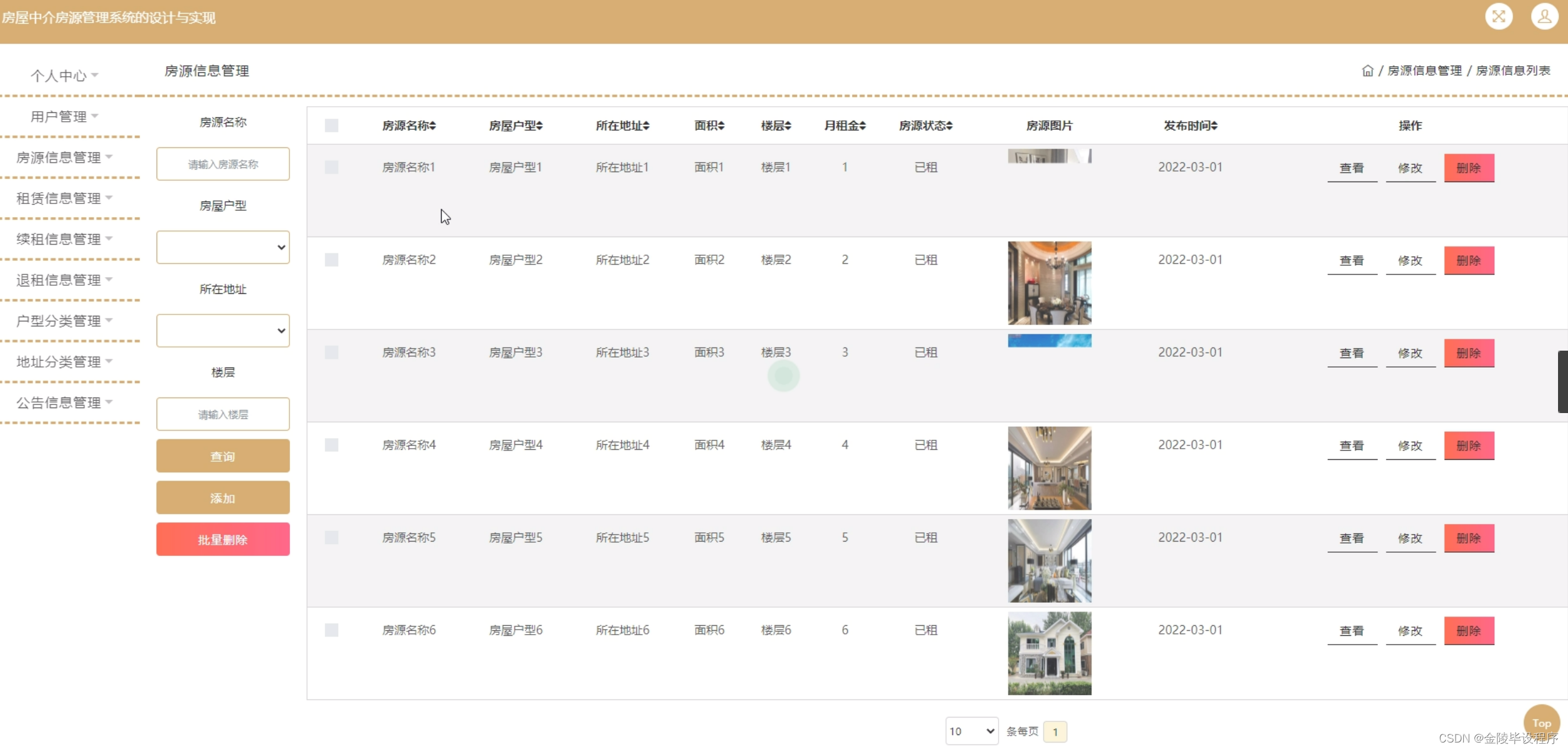Sort table by 房源状态 column
This screenshot has height=750, width=1568.
(x=926, y=126)
